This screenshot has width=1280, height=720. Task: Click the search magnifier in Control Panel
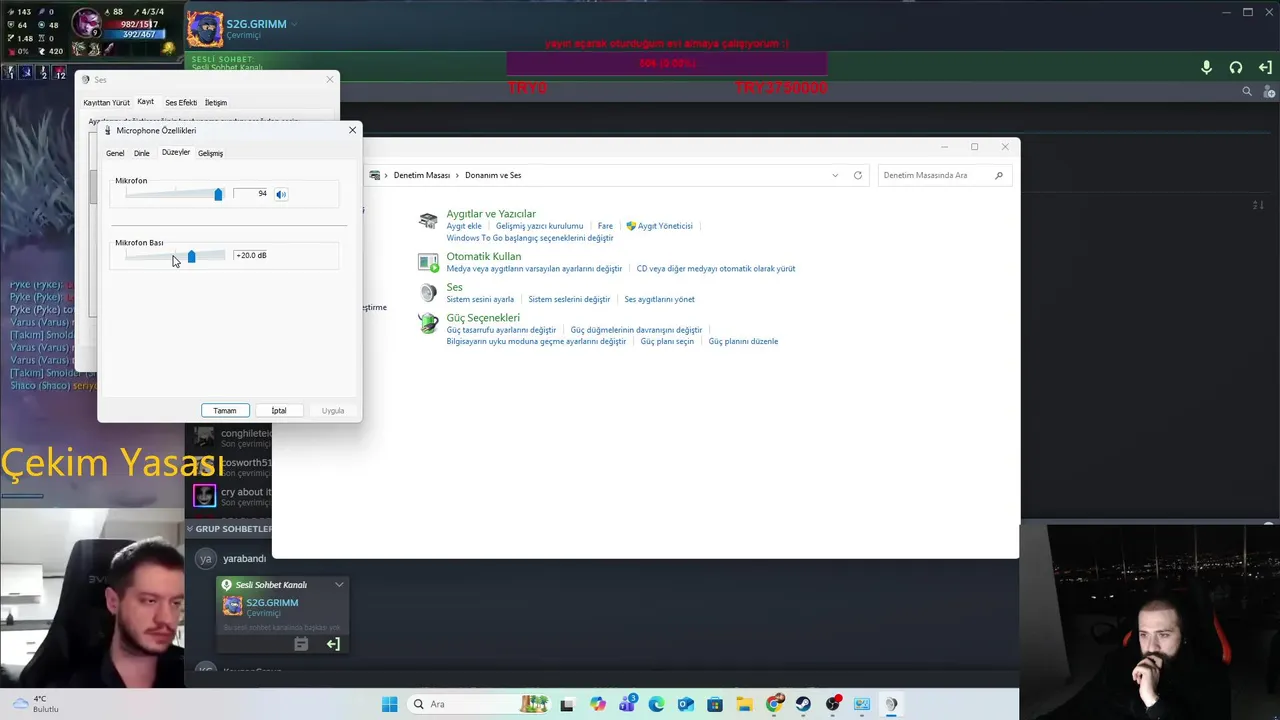998,175
